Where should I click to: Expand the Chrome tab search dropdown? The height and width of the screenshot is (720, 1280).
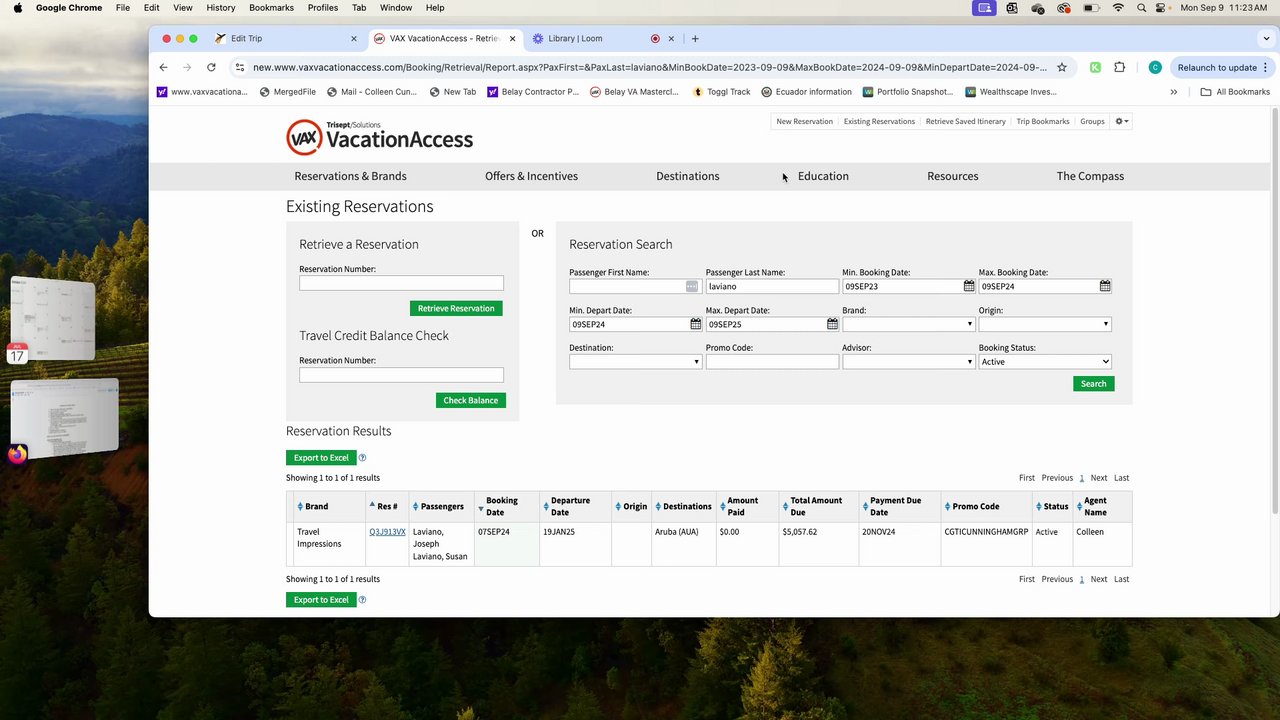pos(1266,38)
